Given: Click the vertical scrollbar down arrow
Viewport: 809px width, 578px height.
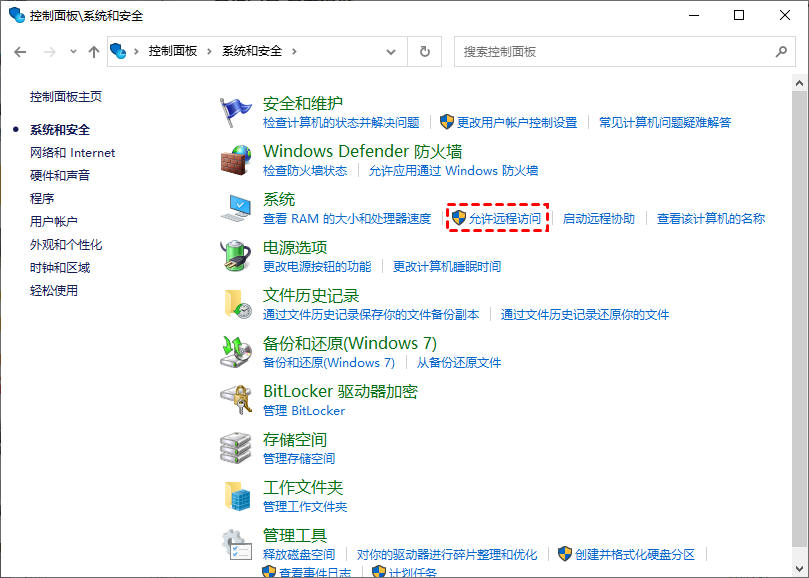Looking at the screenshot, I should click(x=799, y=568).
